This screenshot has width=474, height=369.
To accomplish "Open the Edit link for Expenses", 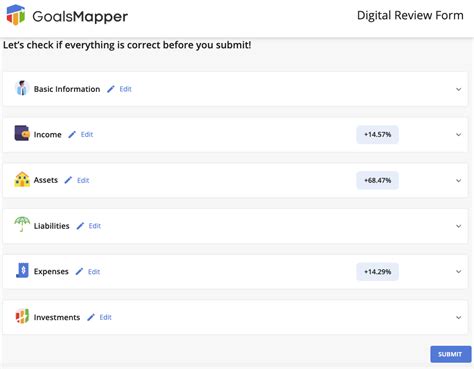I will [x=94, y=272].
